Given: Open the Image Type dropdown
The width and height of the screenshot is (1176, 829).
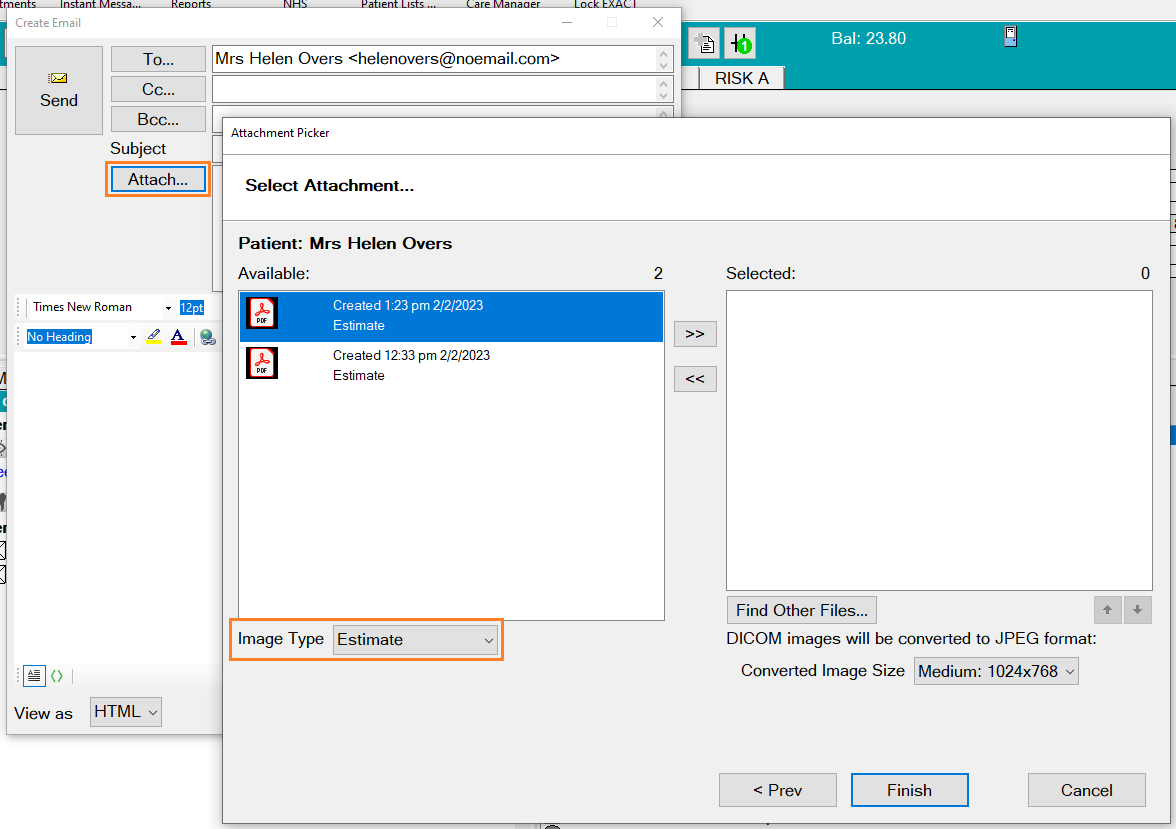Looking at the screenshot, I should tap(416, 640).
